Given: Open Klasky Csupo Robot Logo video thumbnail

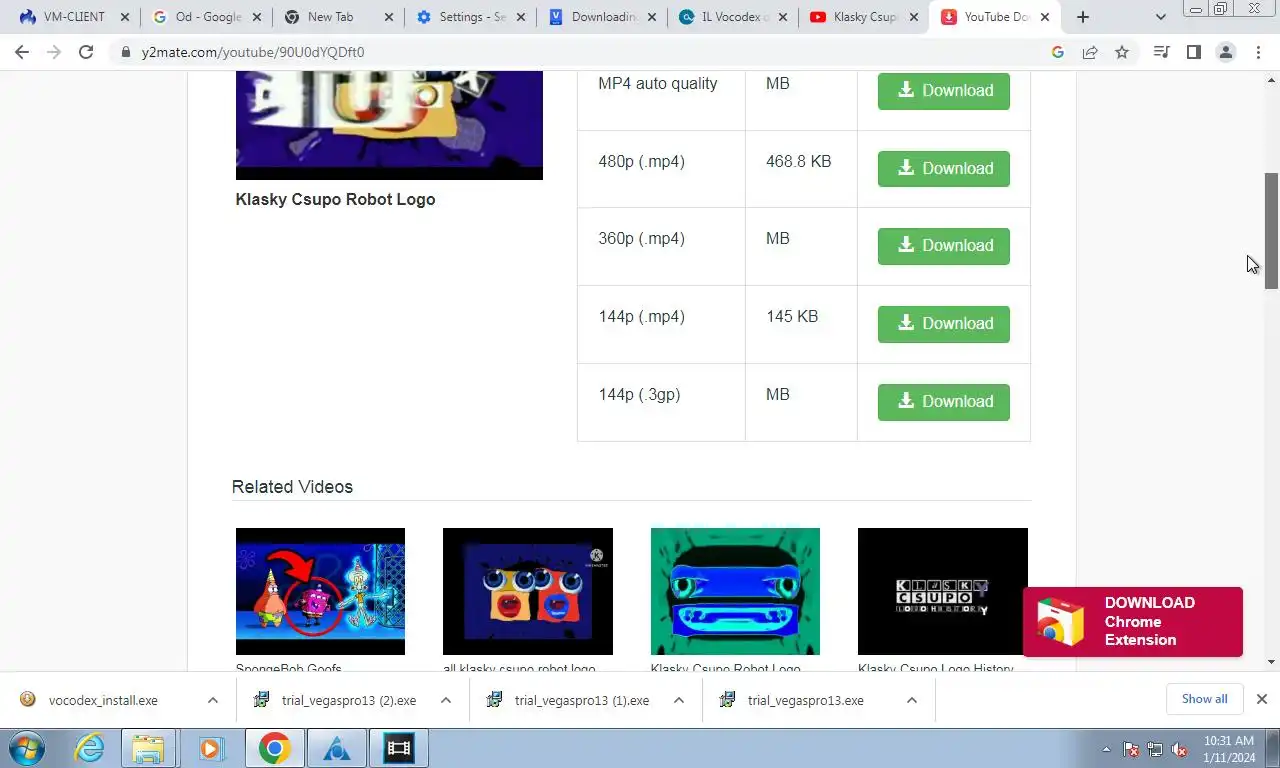Looking at the screenshot, I should tap(389, 125).
